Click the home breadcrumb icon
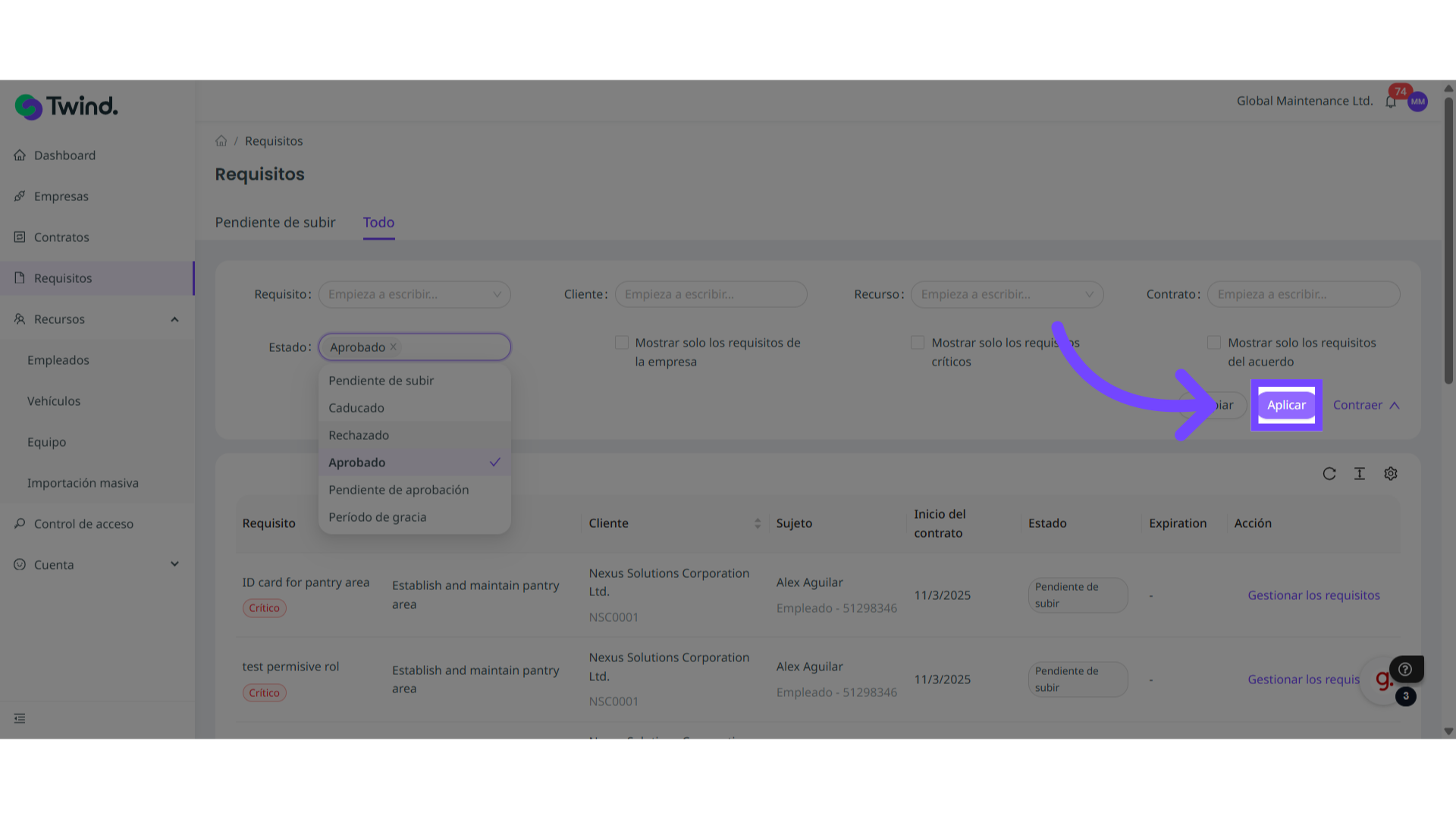 pos(221,141)
